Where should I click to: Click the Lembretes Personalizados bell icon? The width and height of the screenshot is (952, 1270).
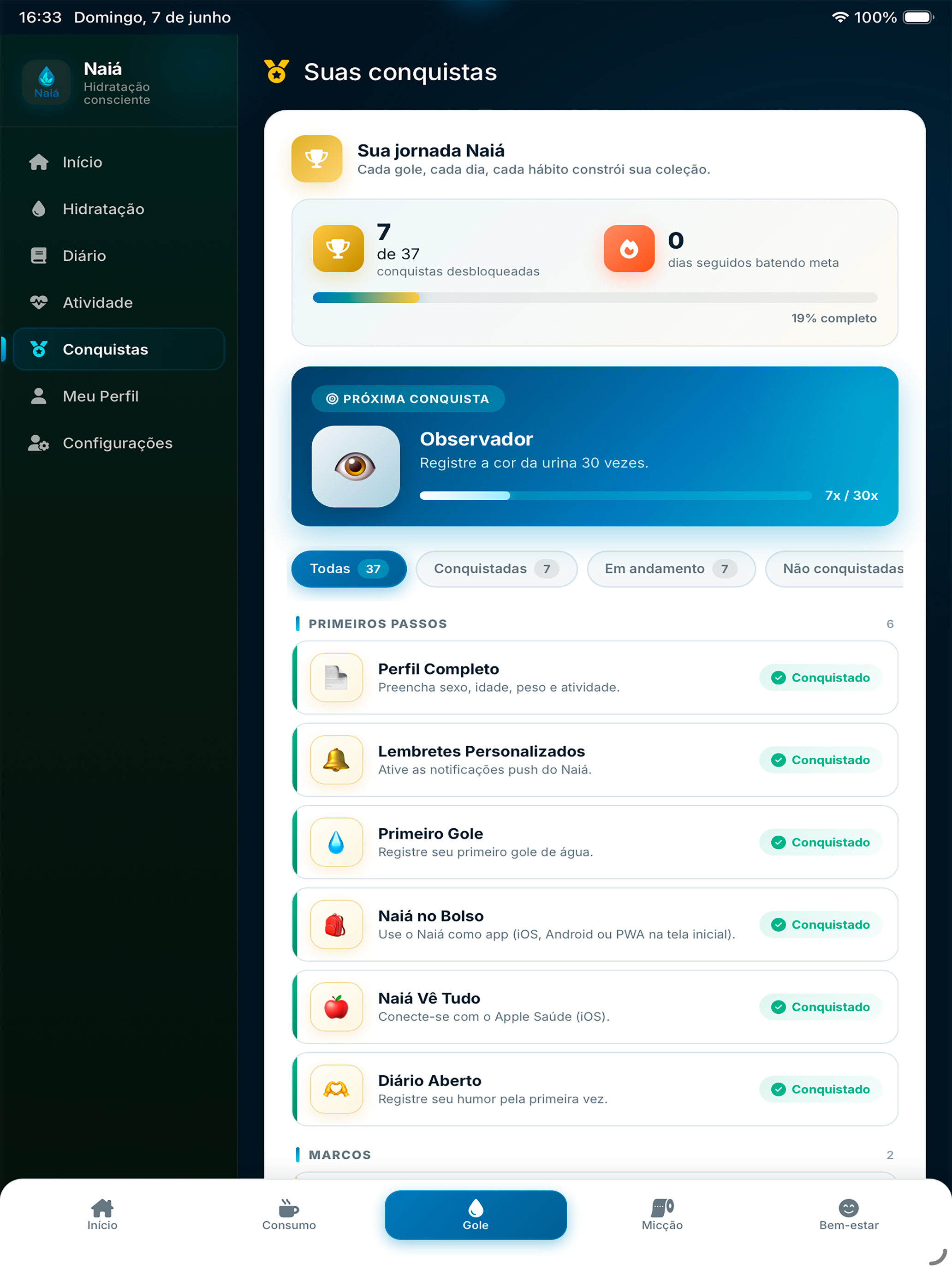pyautogui.click(x=336, y=760)
